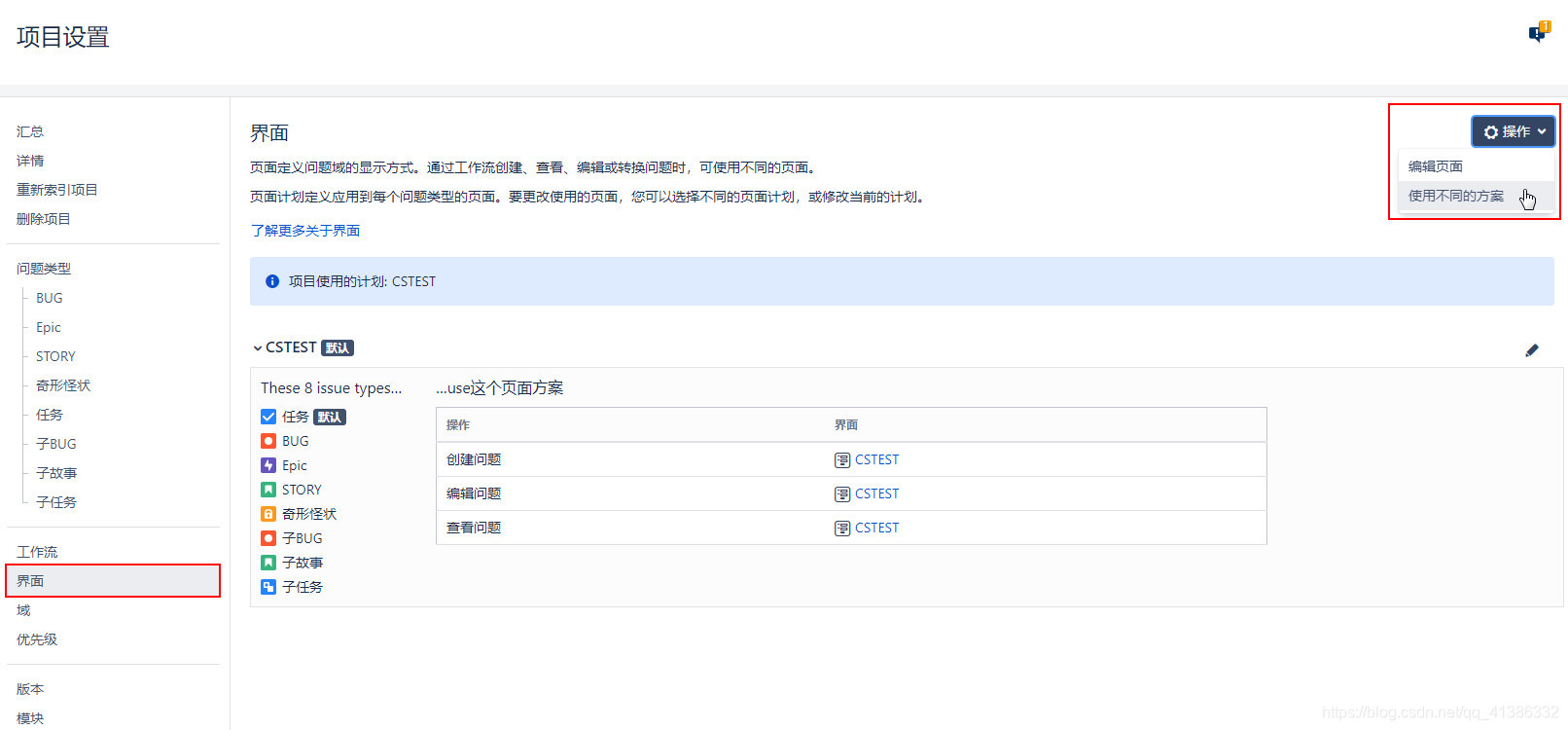1568x730 pixels.
Task: Click the 项目设置 page title
Action: click(63, 37)
